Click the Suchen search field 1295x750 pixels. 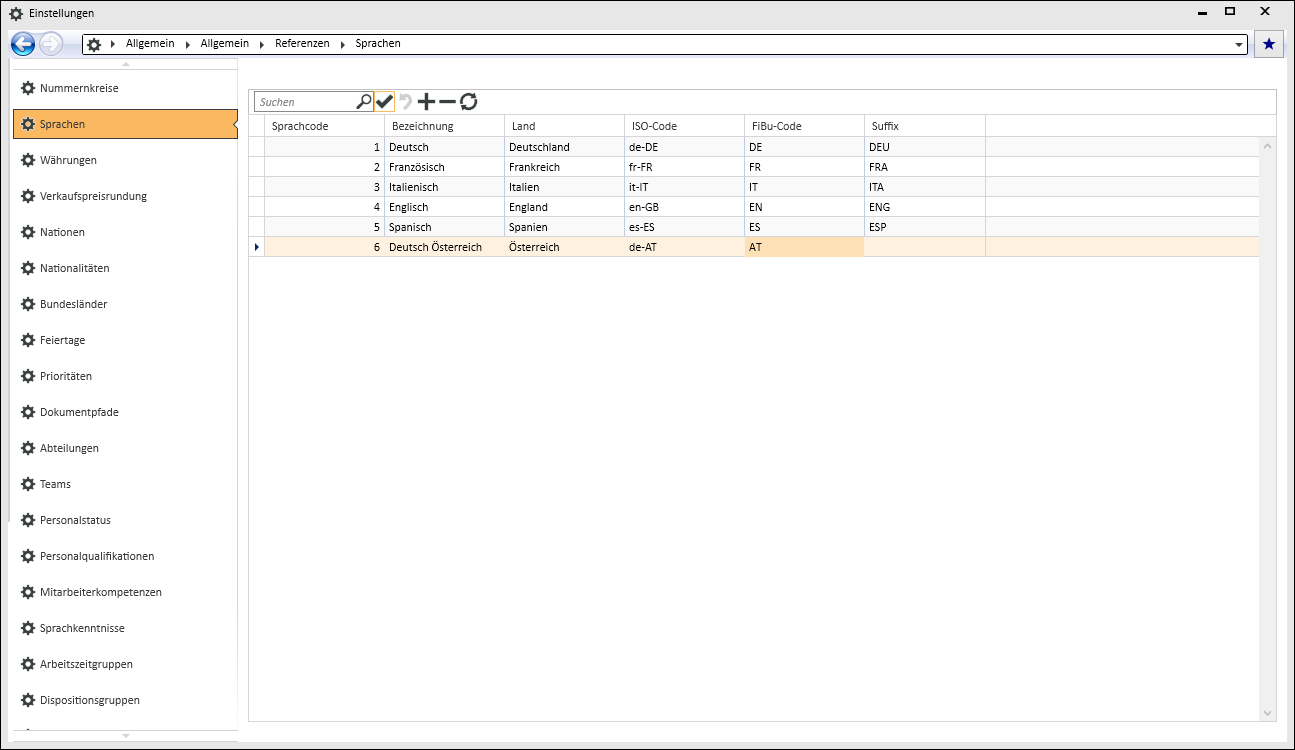click(305, 102)
